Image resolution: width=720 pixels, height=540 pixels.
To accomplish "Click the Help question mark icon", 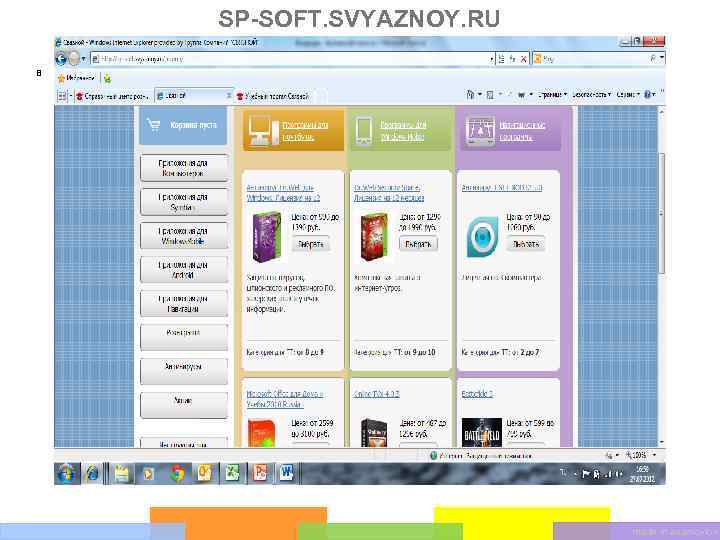I will pyautogui.click(x=647, y=95).
